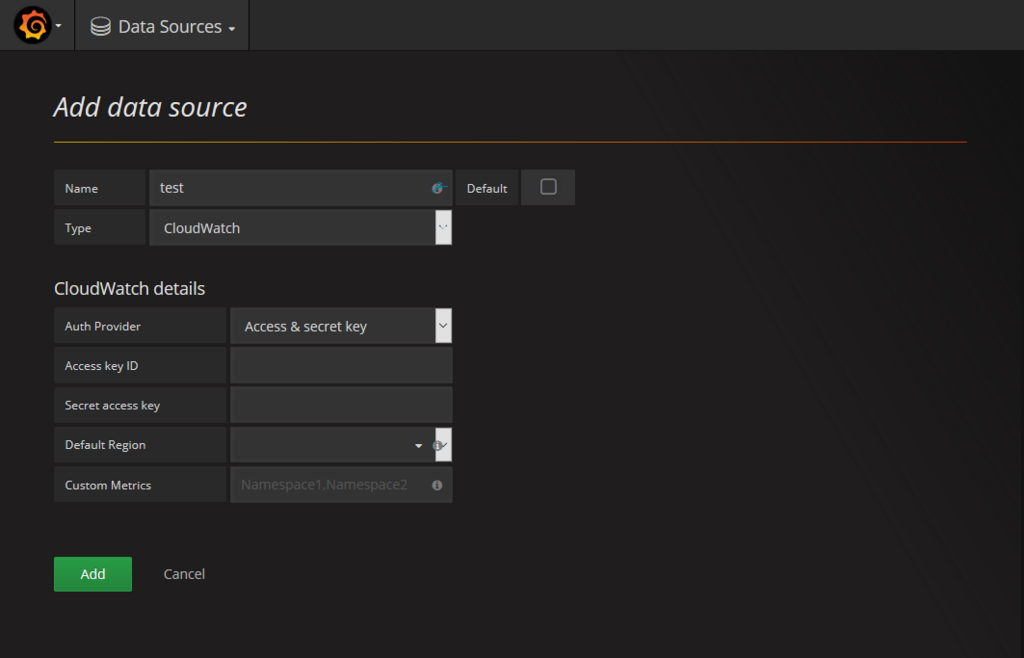
Task: Expand the Auth Provider dropdown
Action: [x=341, y=326]
